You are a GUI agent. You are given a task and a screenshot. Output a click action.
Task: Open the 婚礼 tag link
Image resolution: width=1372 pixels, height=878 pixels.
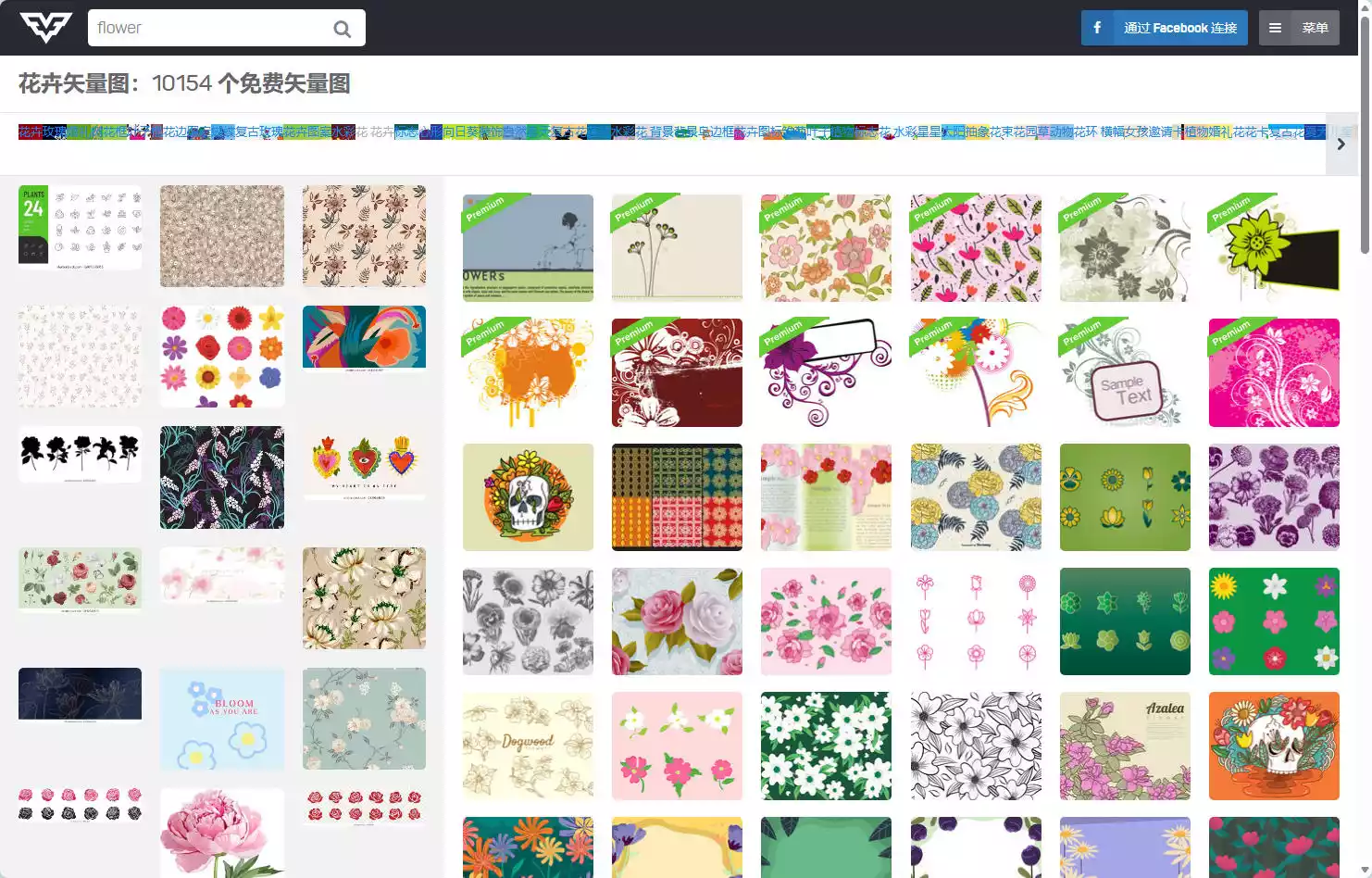[1220, 132]
